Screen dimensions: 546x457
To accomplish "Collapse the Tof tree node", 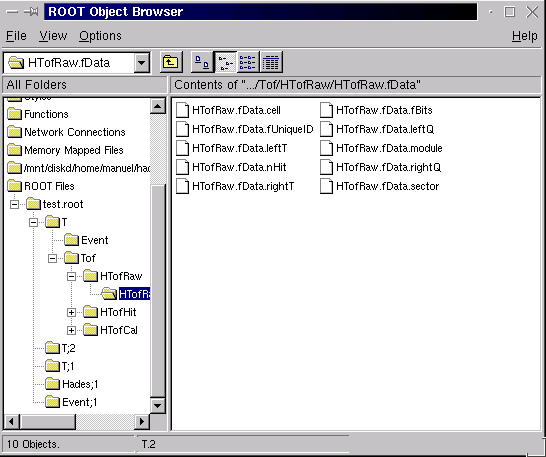I will [52, 258].
